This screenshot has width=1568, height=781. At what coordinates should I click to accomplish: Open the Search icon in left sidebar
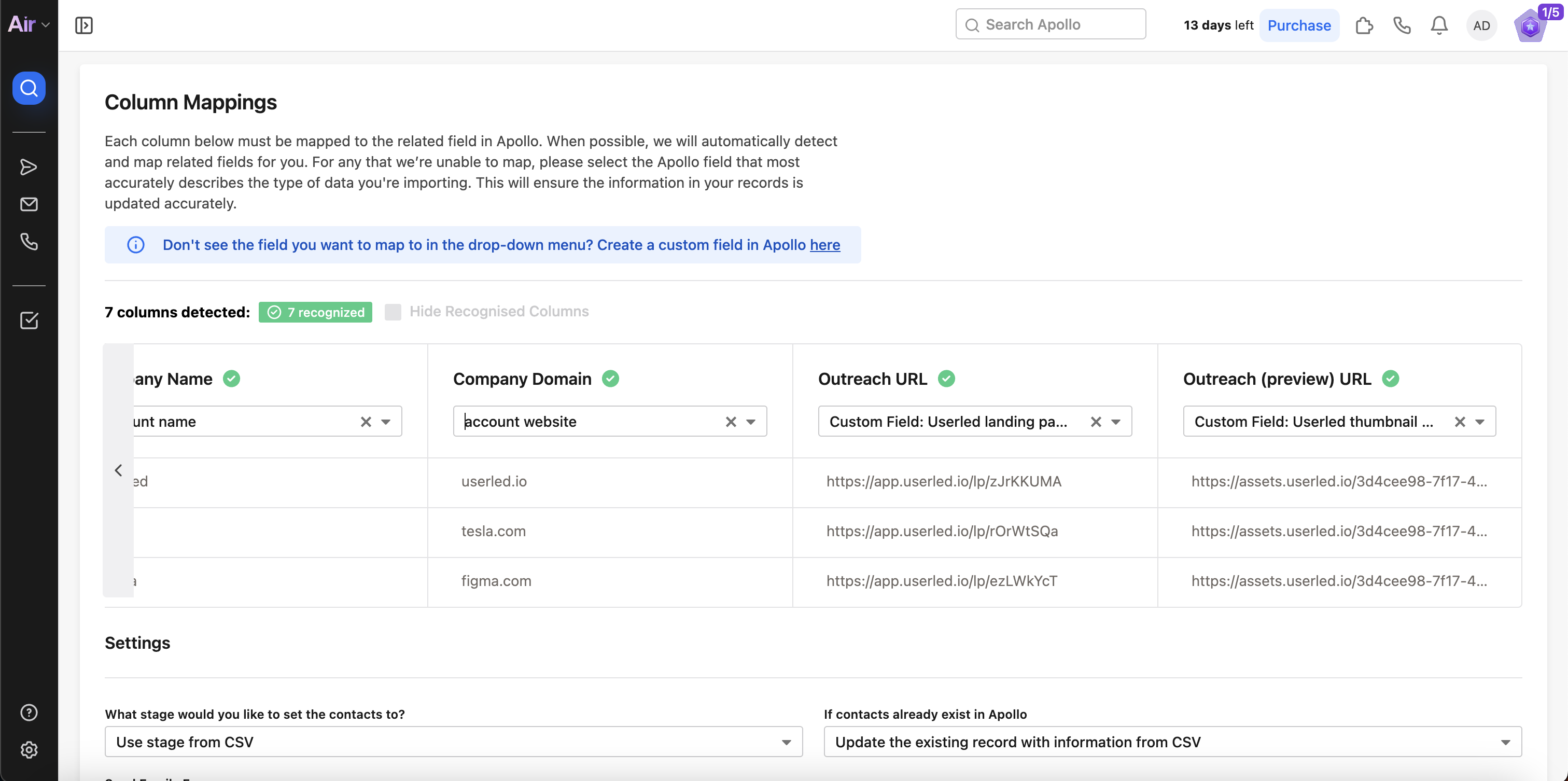pyautogui.click(x=29, y=88)
